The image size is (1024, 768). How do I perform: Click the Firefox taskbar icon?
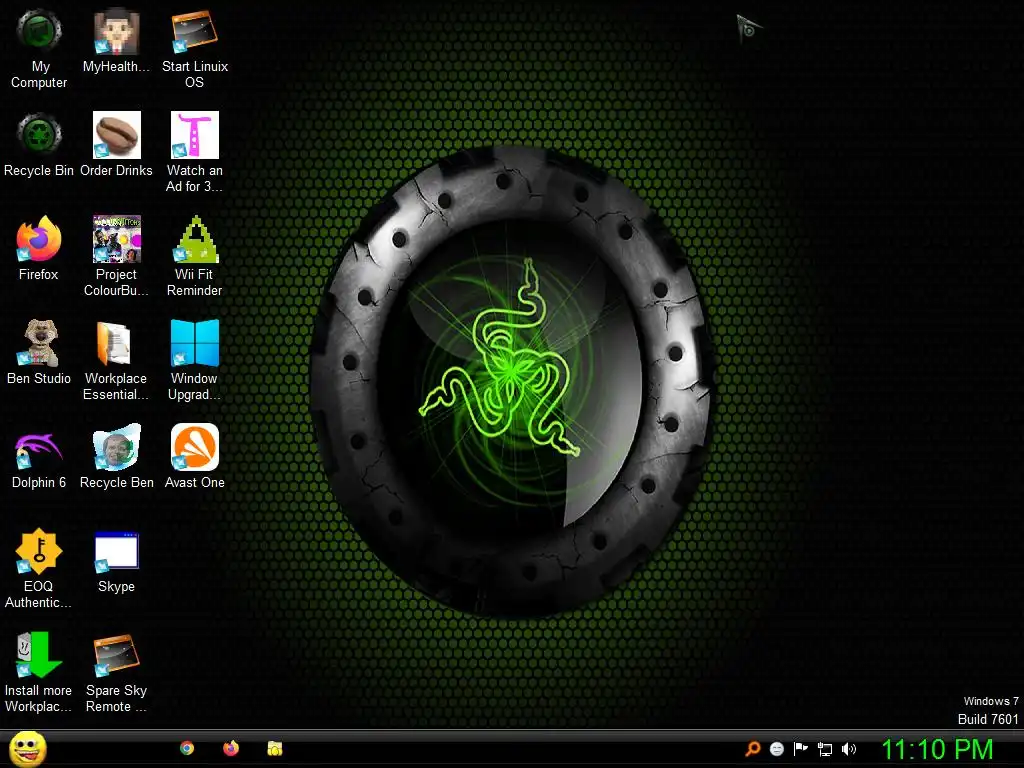pos(231,748)
